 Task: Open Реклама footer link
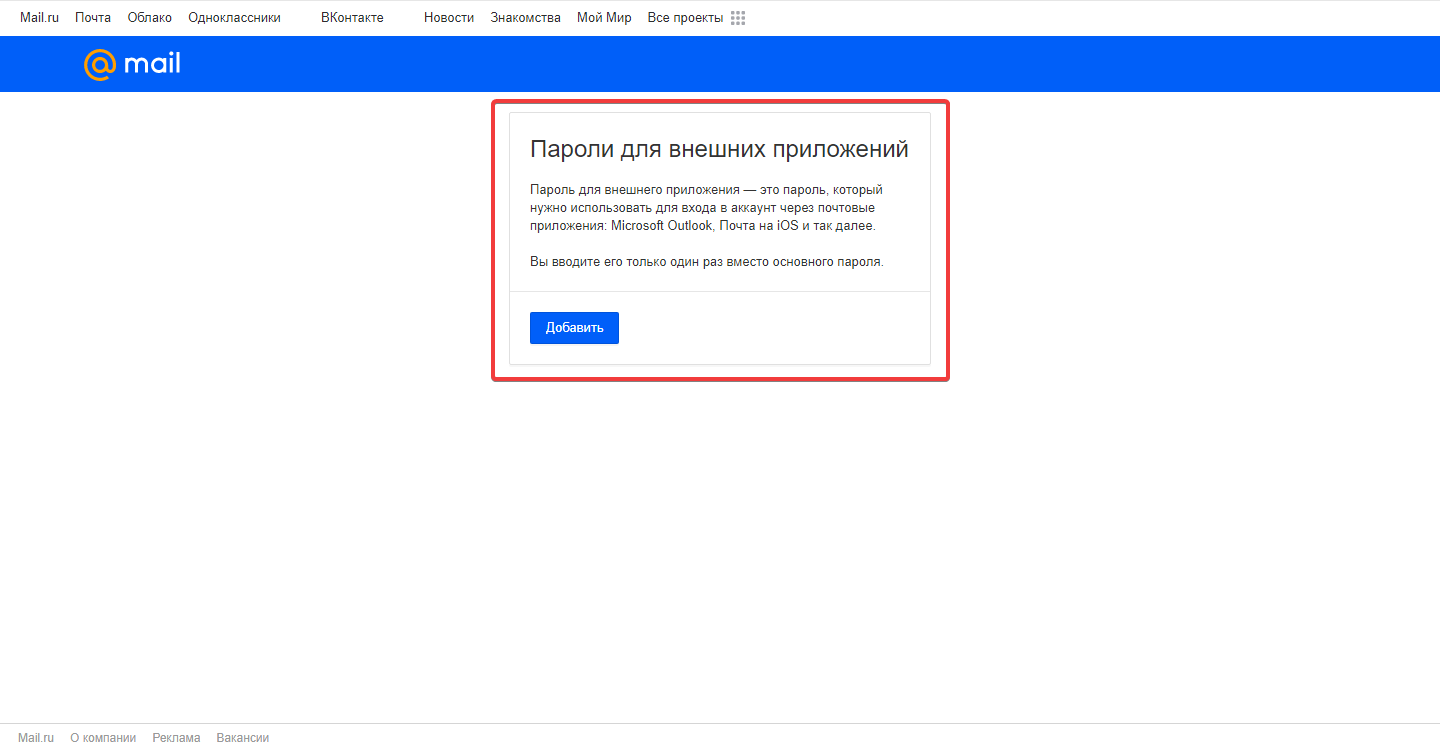click(176, 738)
